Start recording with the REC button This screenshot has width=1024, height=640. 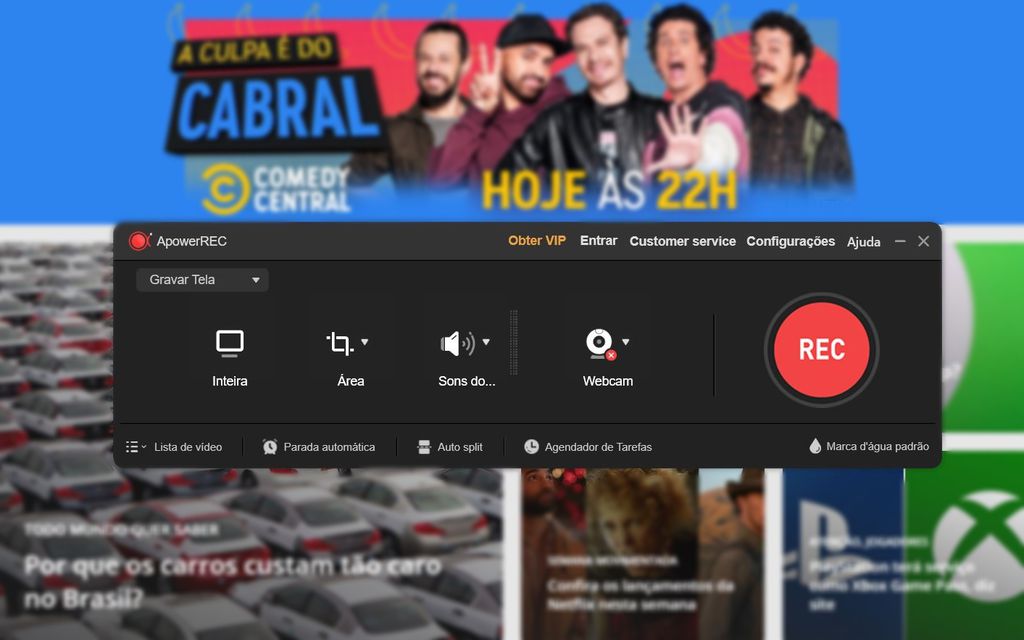[x=821, y=350]
